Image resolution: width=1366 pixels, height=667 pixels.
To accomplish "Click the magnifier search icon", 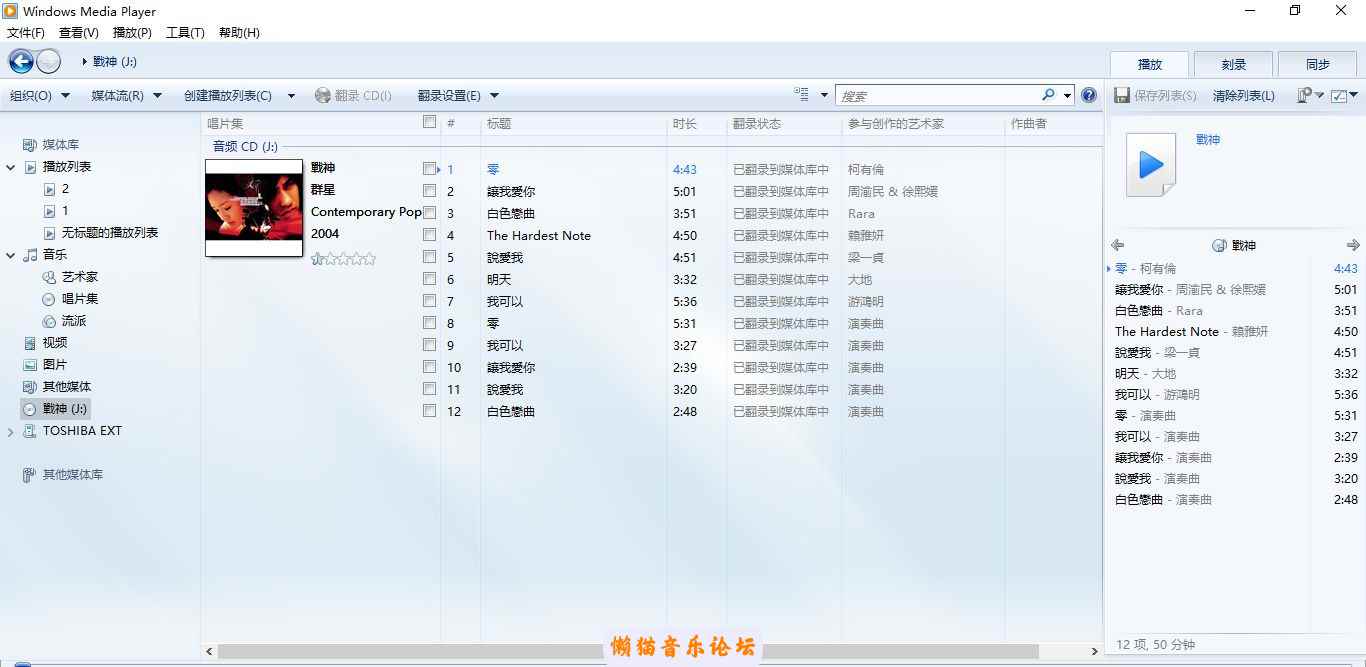I will tap(1048, 95).
